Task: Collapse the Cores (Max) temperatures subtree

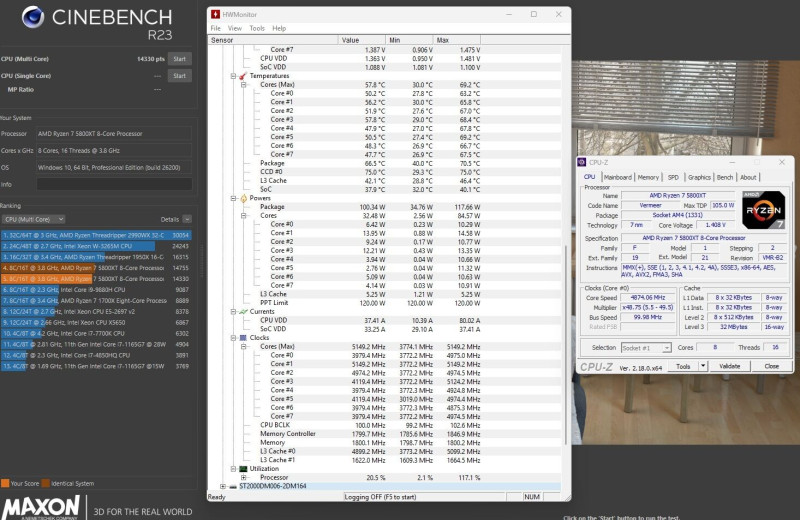Action: point(243,85)
